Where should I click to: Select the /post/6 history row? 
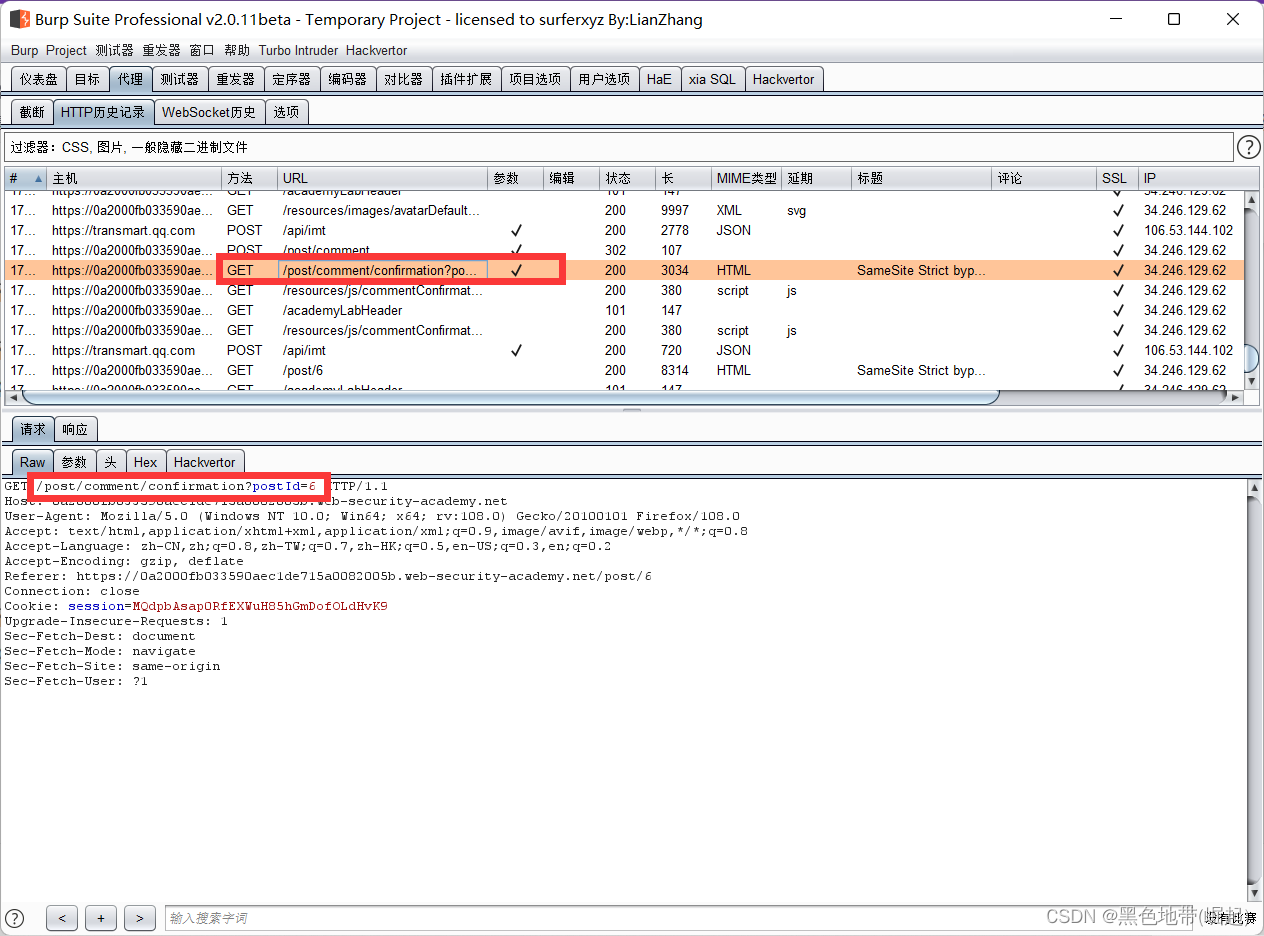pos(623,370)
